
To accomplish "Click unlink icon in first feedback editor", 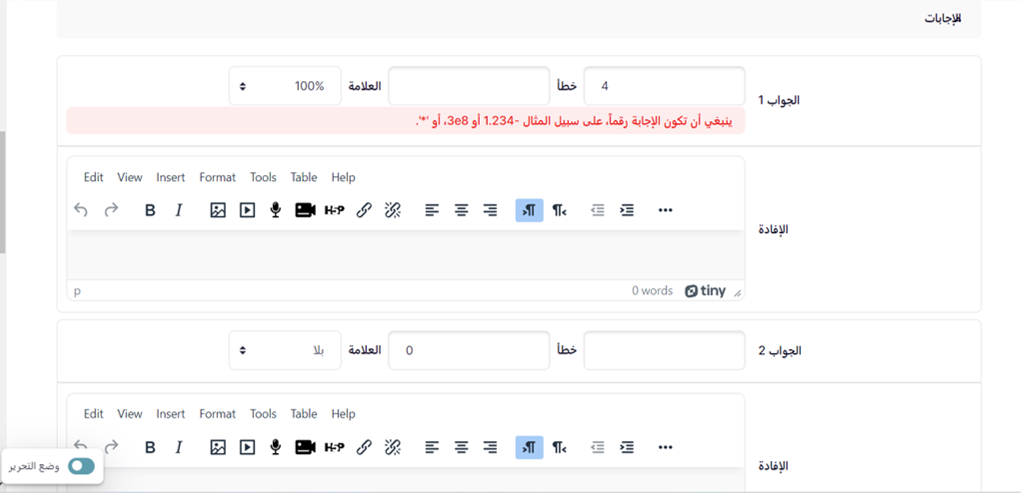I will 393,210.
